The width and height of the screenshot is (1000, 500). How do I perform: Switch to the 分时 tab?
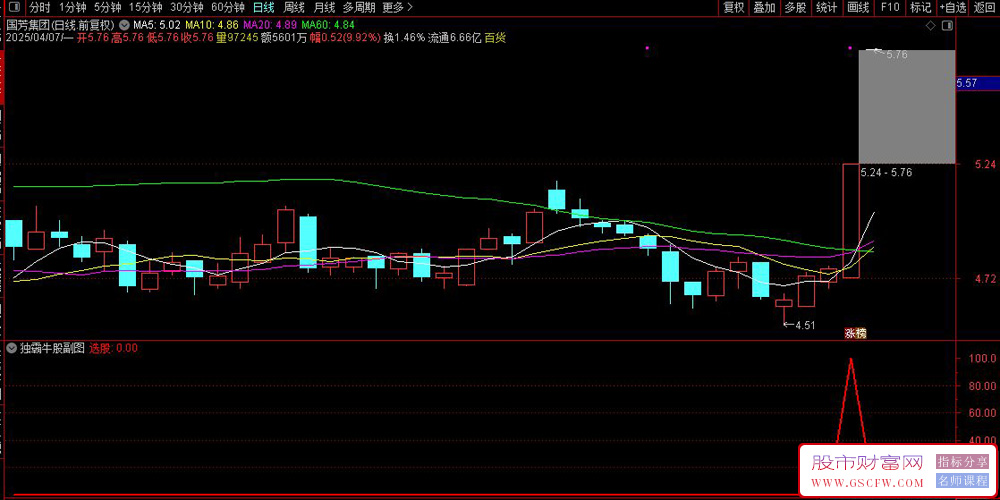pos(40,8)
